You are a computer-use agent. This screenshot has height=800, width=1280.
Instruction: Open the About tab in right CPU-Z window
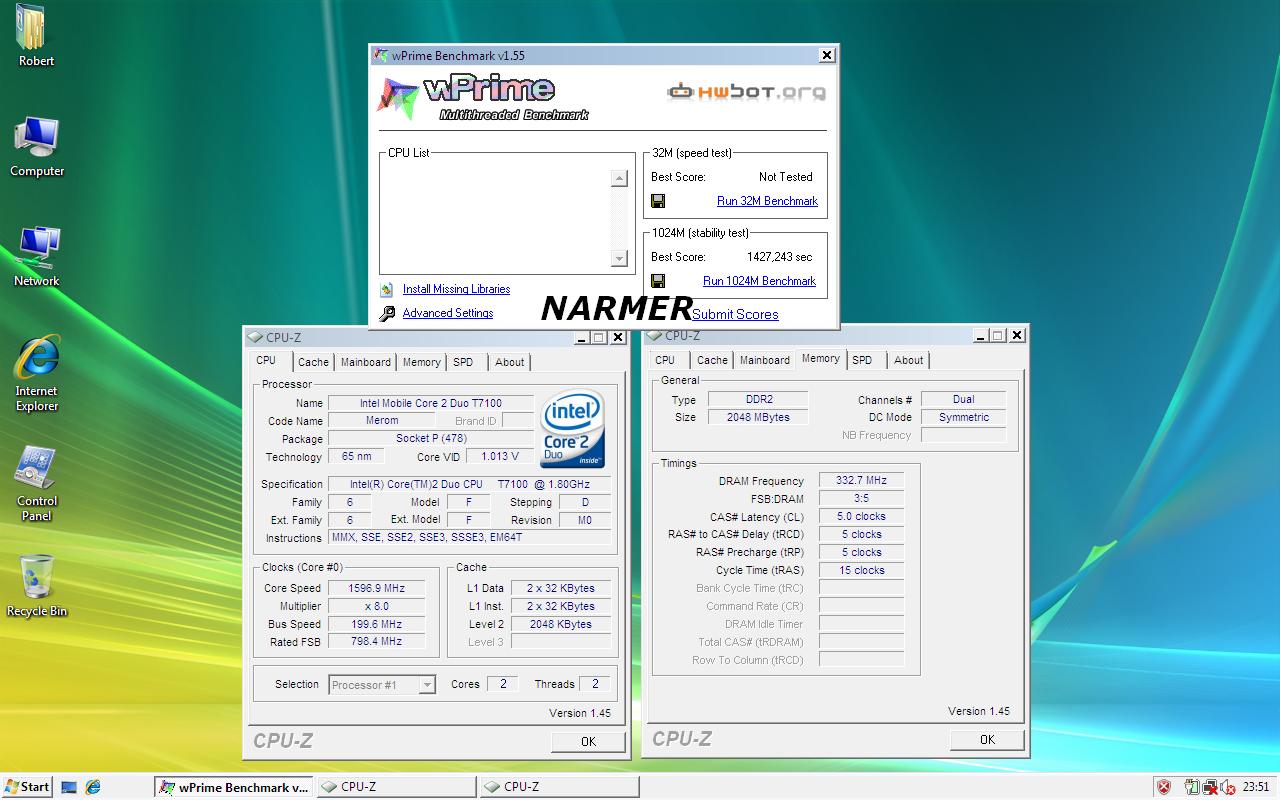[x=908, y=360]
